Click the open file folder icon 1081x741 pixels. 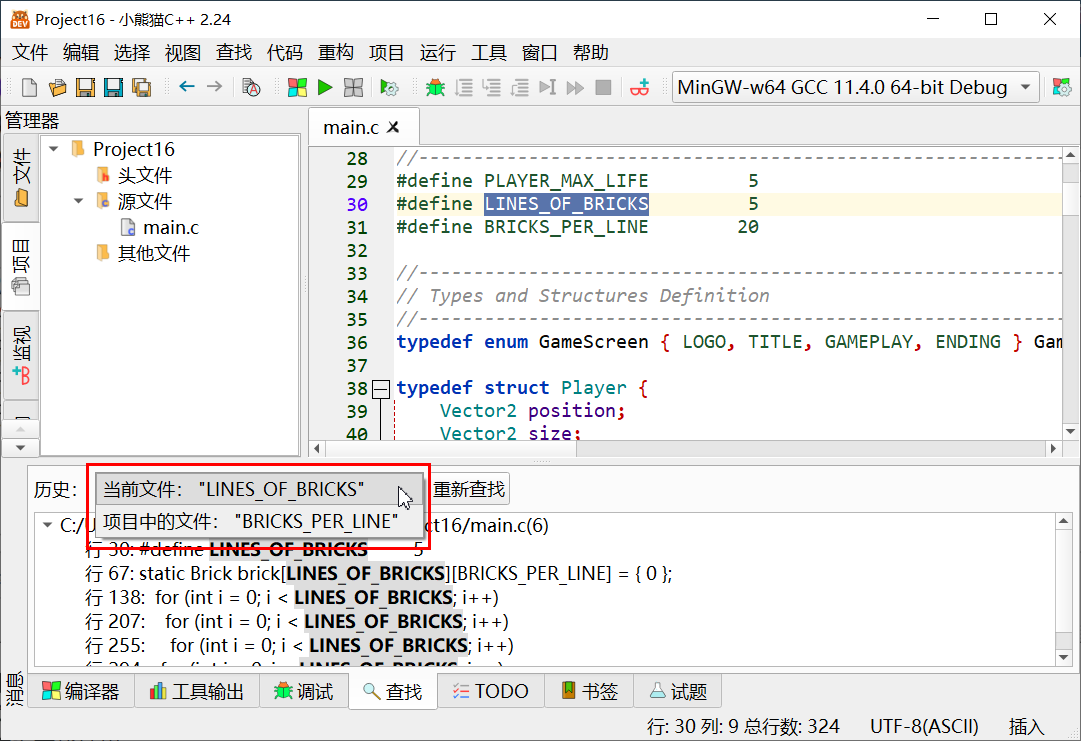coord(57,88)
